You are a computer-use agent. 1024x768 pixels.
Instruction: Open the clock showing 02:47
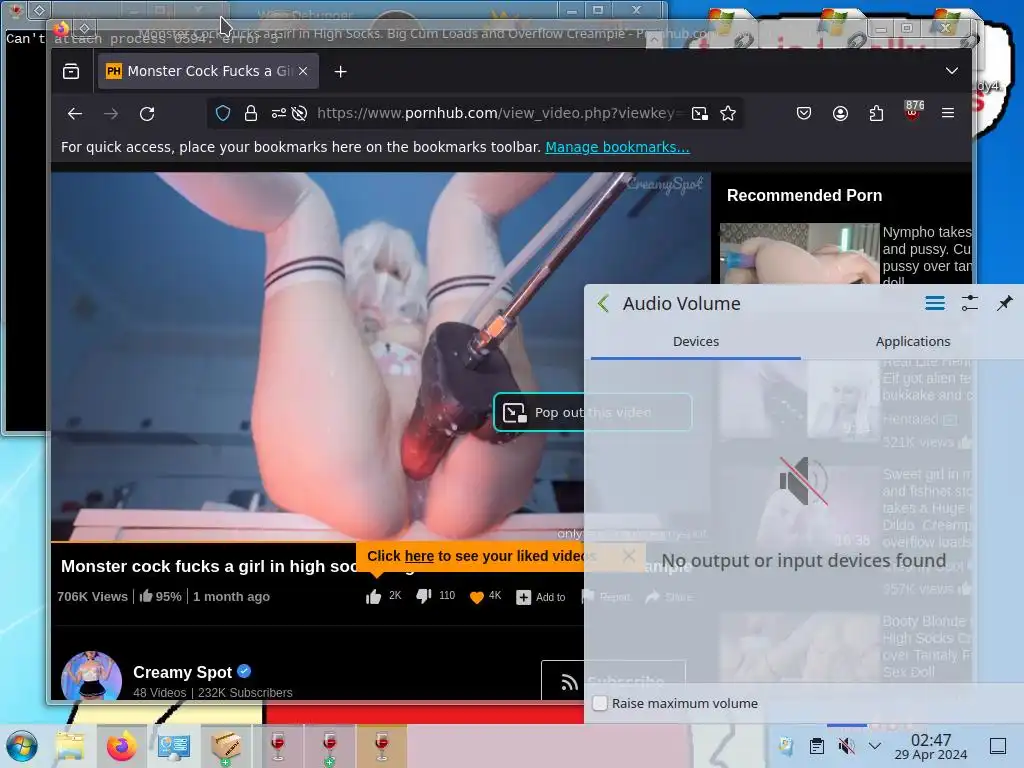(x=931, y=746)
